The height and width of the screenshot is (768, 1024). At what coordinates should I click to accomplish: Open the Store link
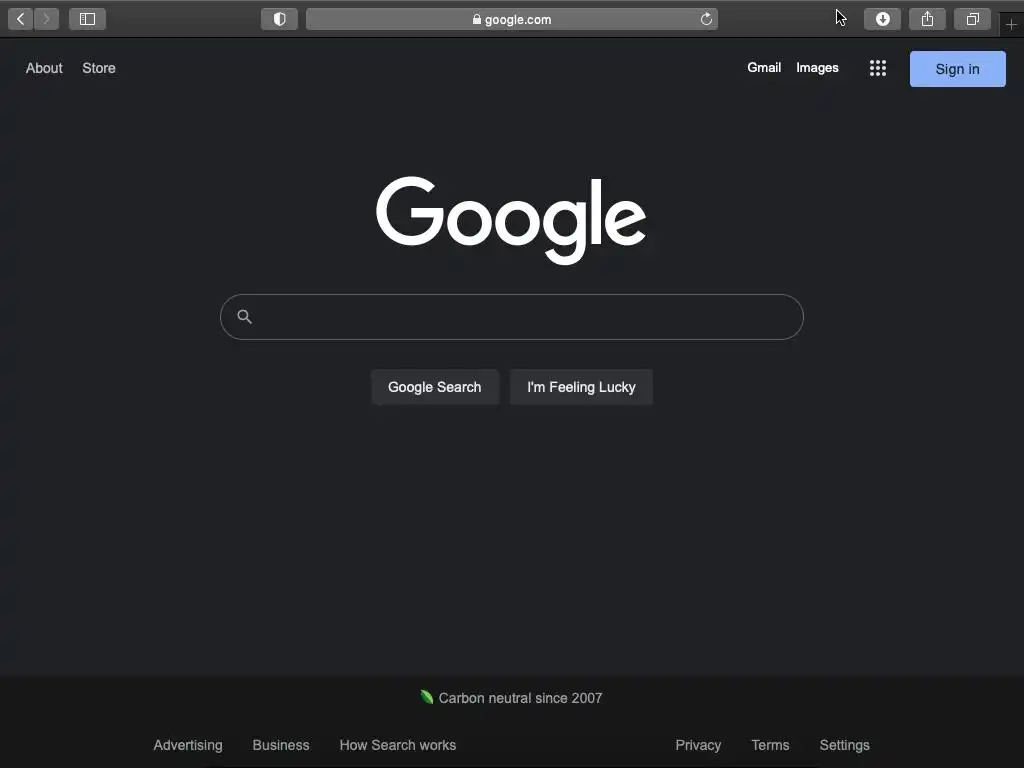coord(99,68)
